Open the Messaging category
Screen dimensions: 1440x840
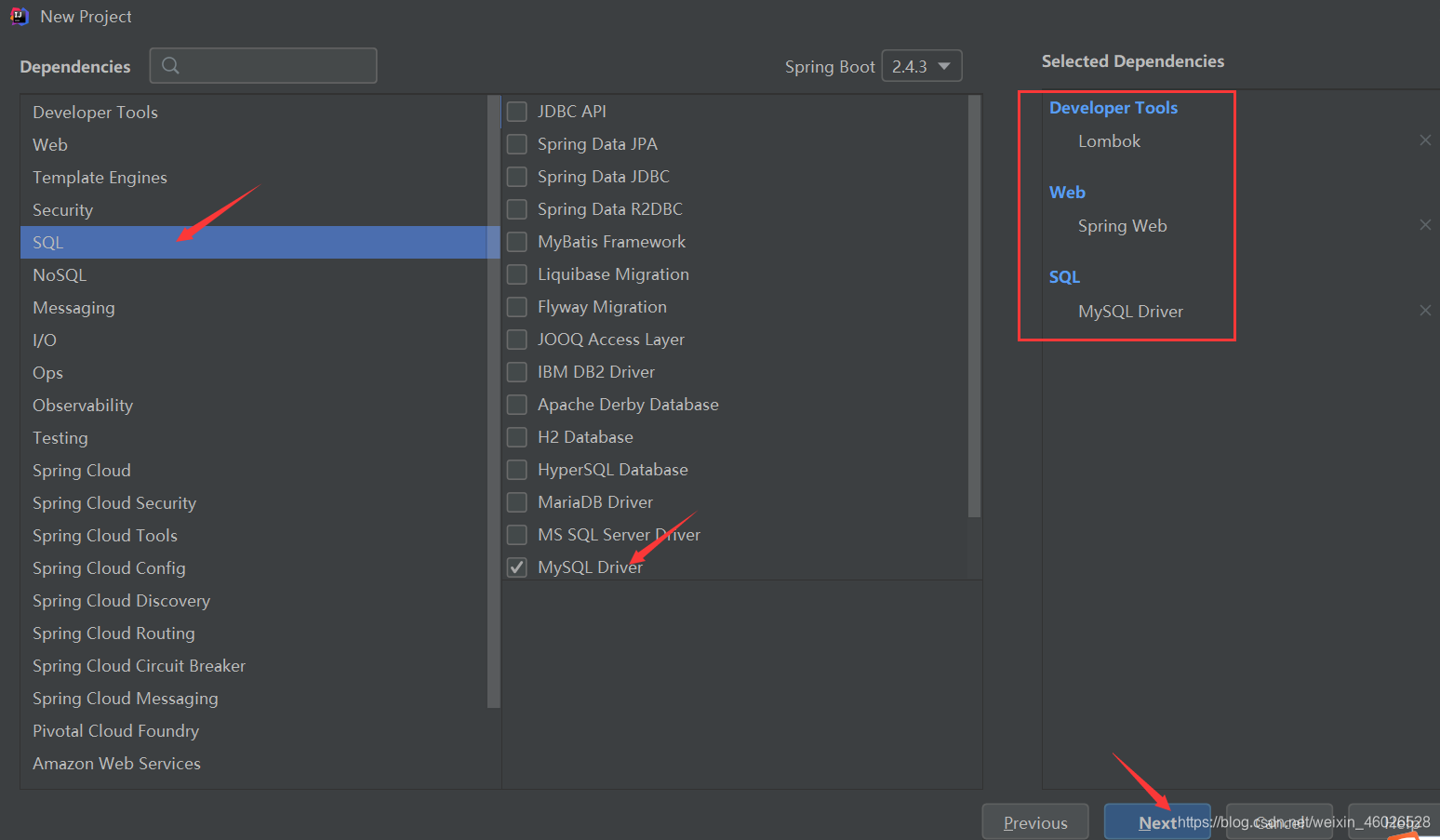click(254, 307)
